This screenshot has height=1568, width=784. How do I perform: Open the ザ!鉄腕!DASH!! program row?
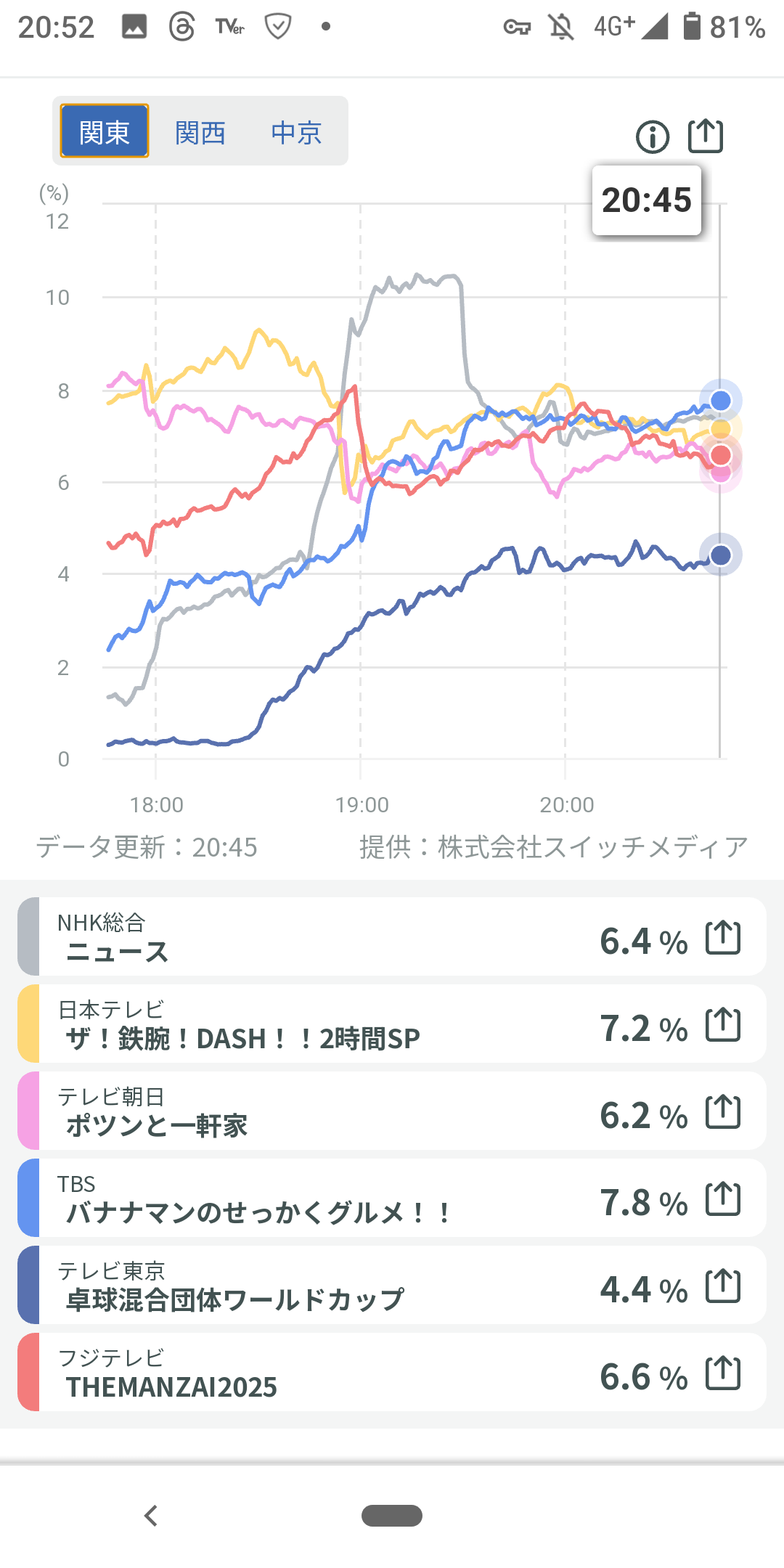pos(327,1024)
